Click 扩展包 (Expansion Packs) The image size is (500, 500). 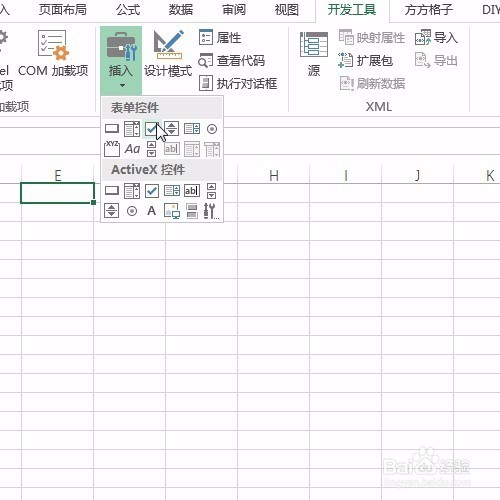[x=366, y=61]
